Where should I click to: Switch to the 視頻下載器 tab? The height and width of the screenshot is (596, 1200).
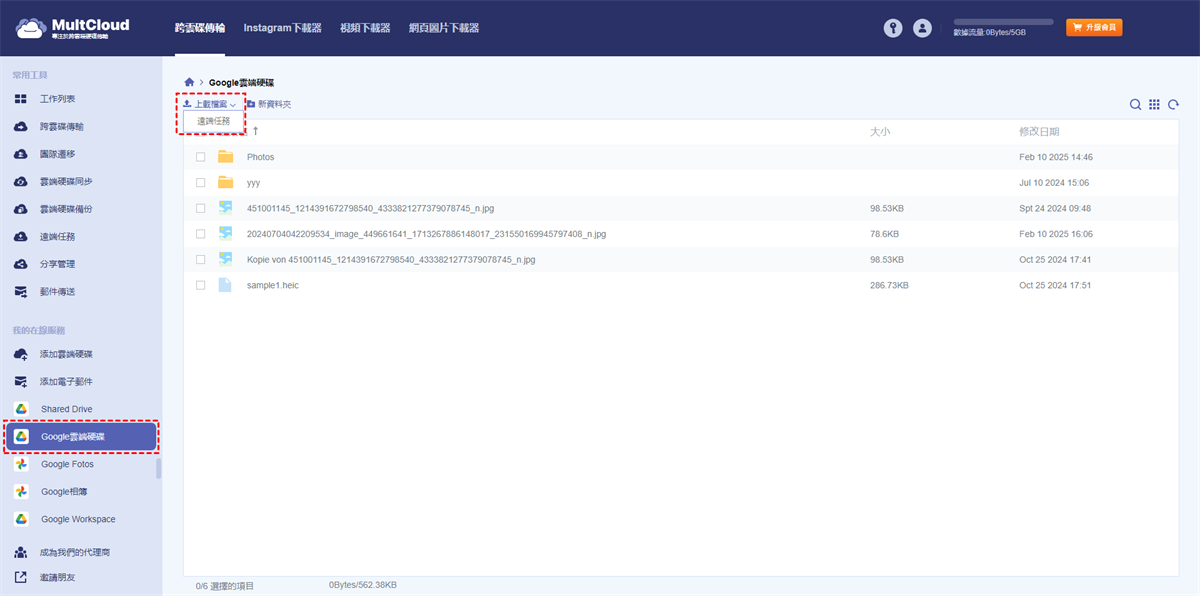coord(365,28)
